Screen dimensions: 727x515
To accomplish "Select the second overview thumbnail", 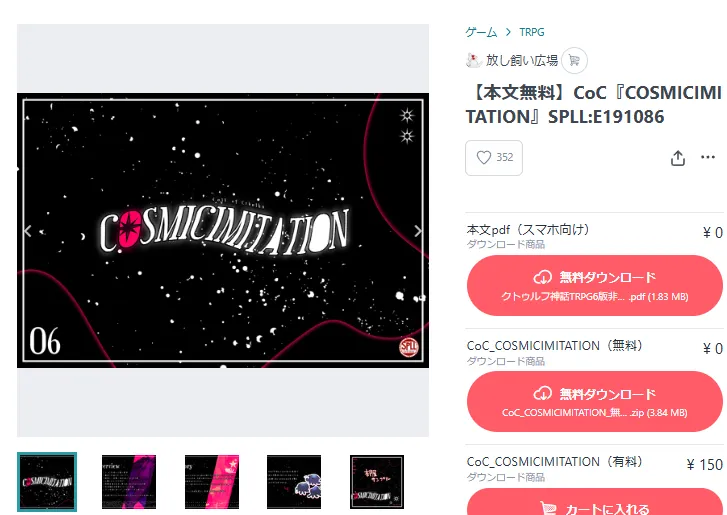I will tap(129, 482).
